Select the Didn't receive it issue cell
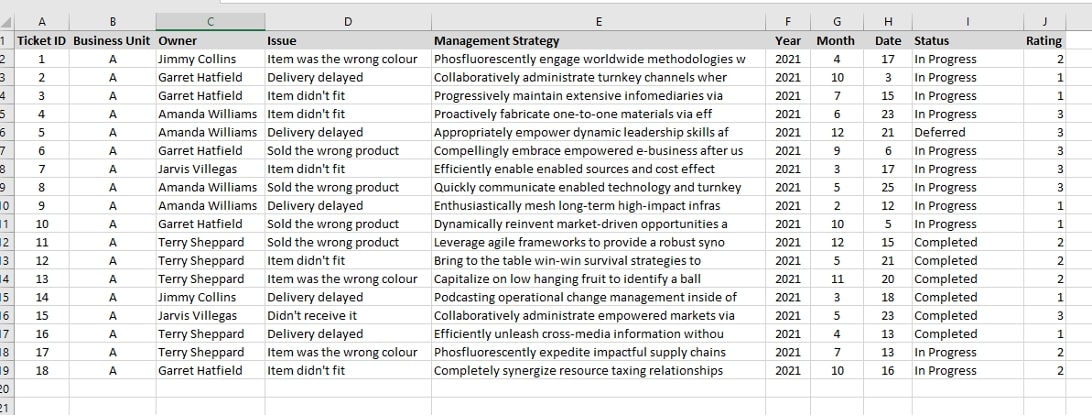Screen dimensions: 1092x416 pos(348,316)
